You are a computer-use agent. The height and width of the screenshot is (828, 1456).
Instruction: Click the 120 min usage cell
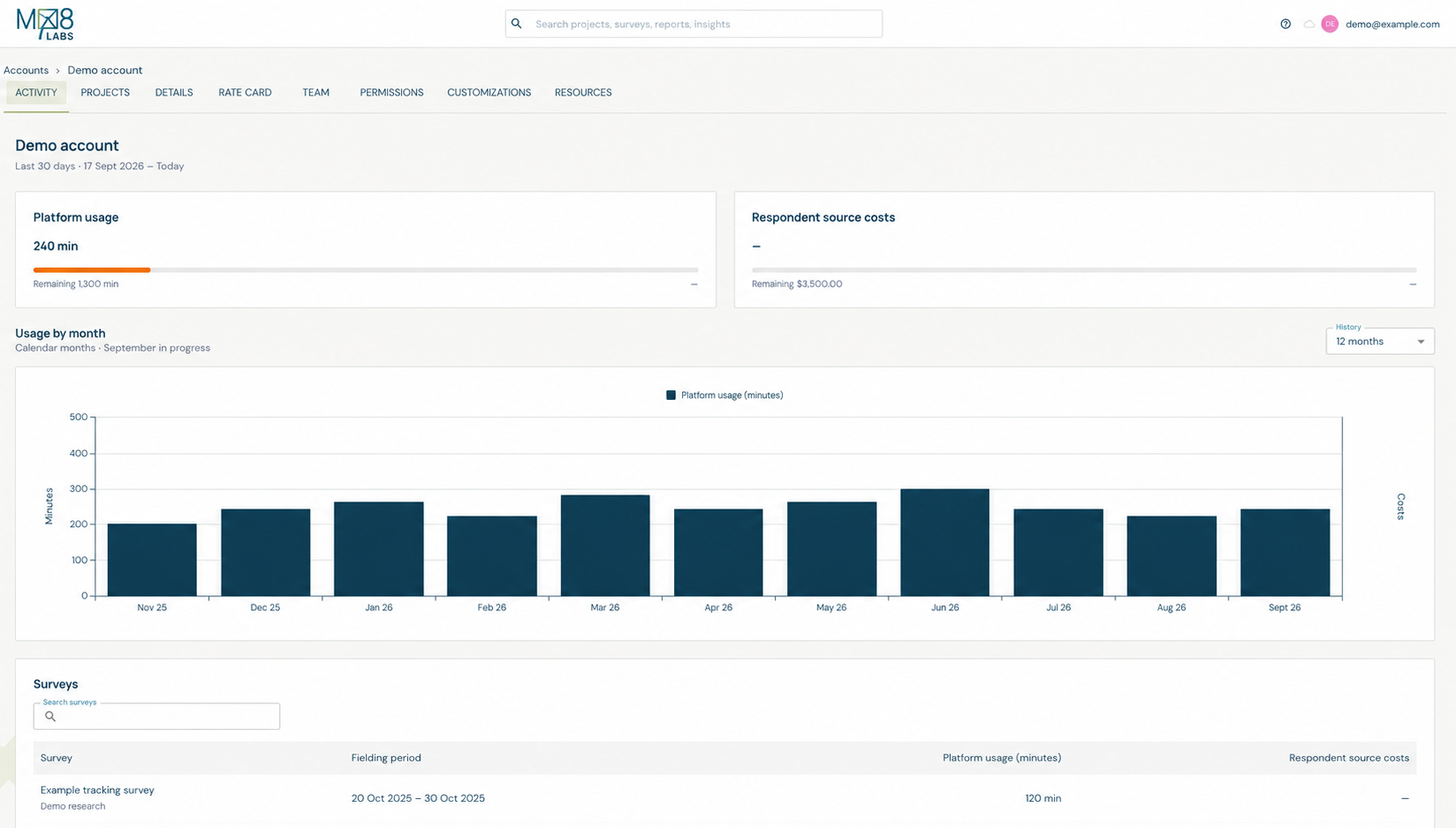(x=1044, y=798)
